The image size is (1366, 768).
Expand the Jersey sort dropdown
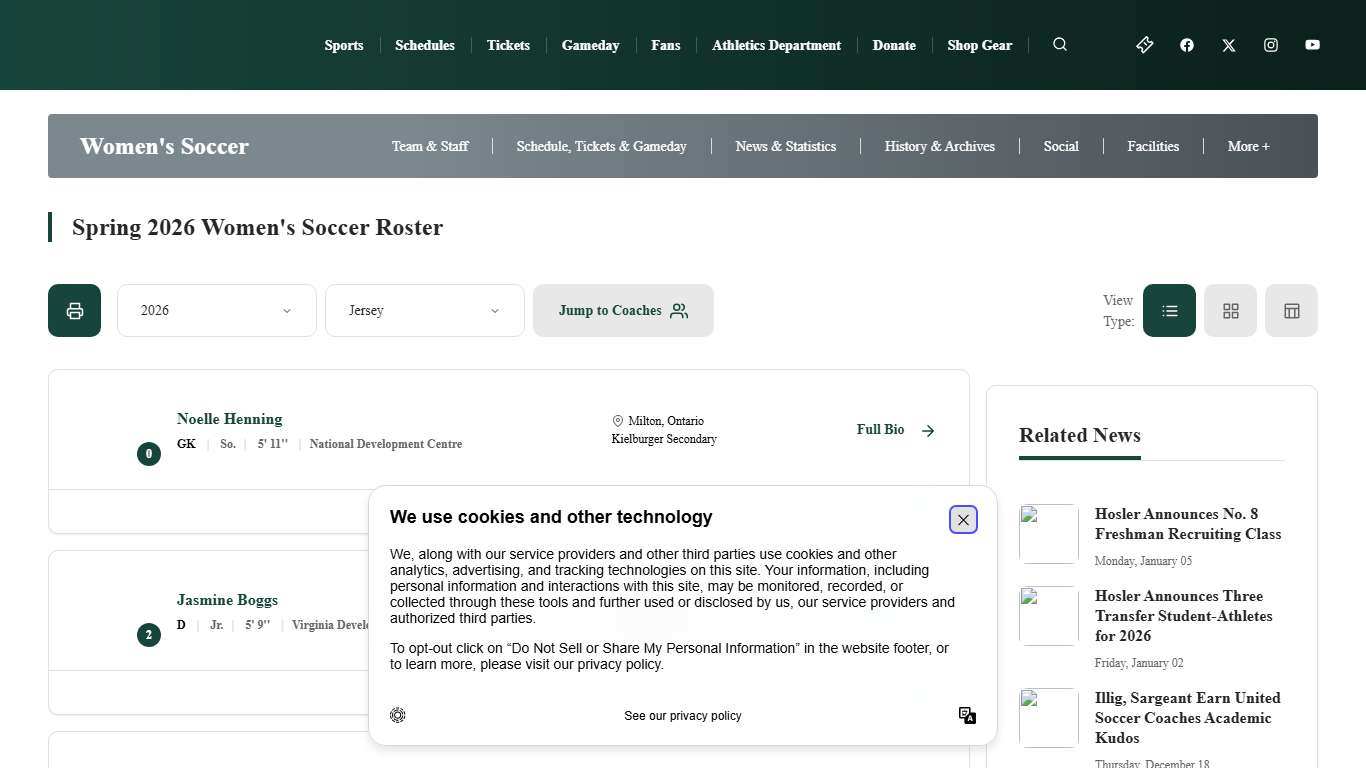(424, 311)
